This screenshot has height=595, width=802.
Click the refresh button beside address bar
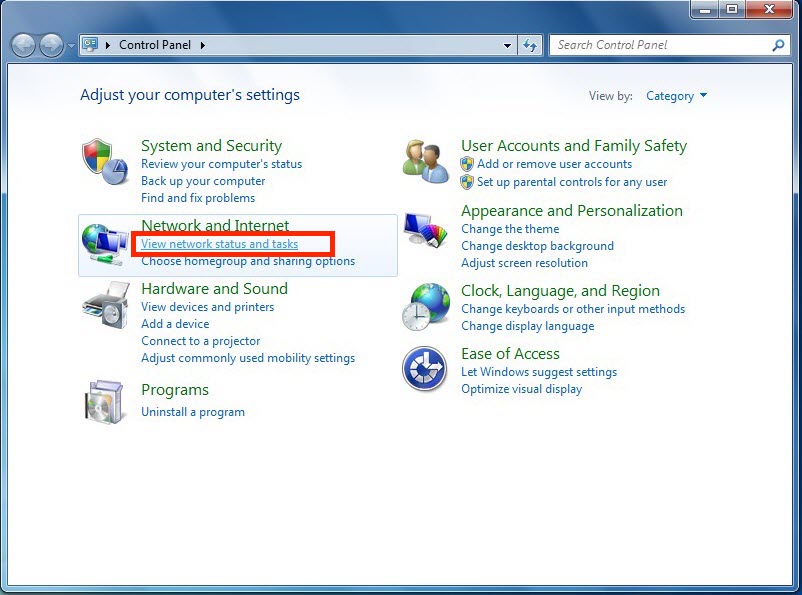click(530, 45)
